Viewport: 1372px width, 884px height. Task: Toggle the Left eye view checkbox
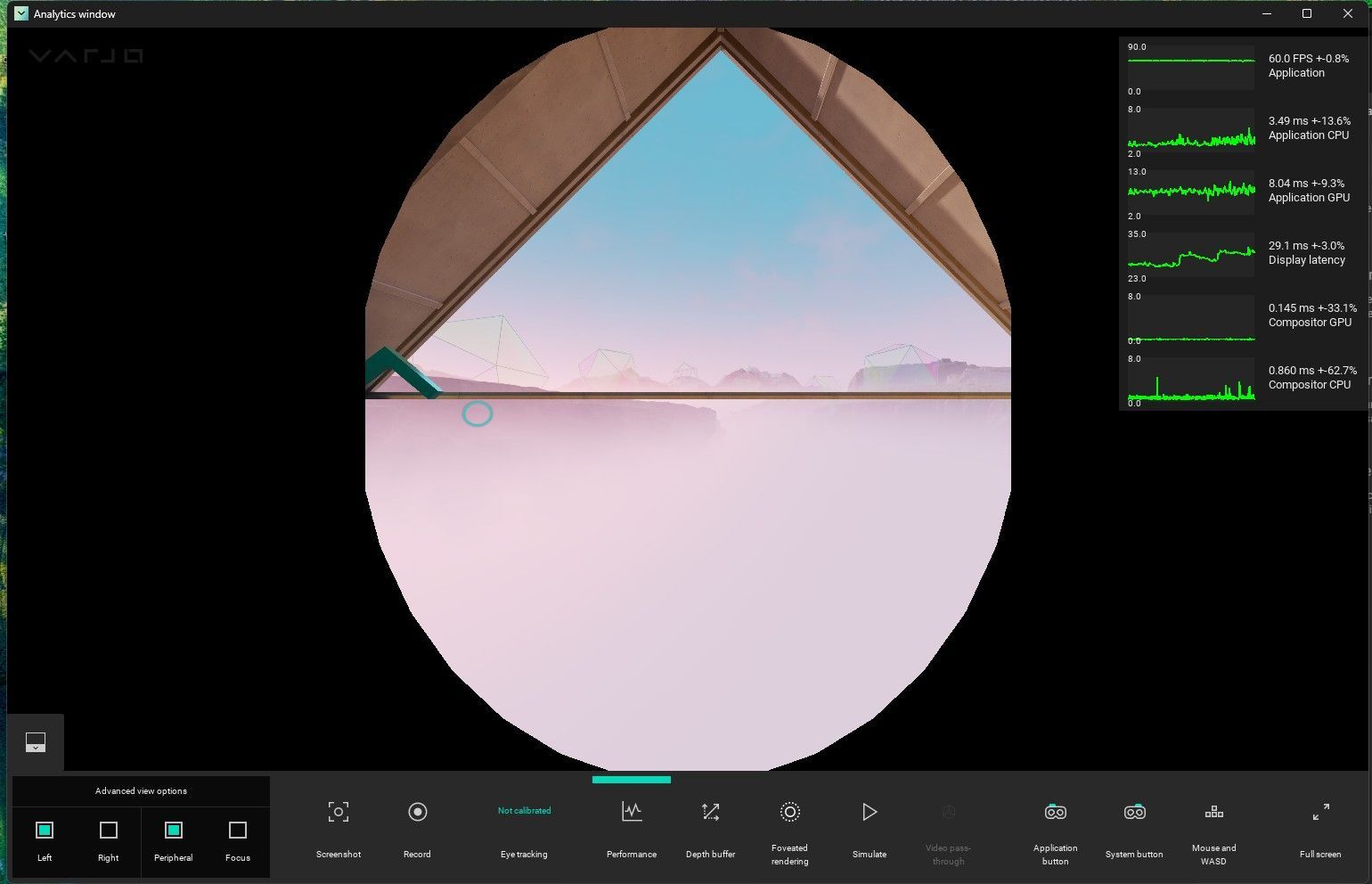(x=45, y=831)
